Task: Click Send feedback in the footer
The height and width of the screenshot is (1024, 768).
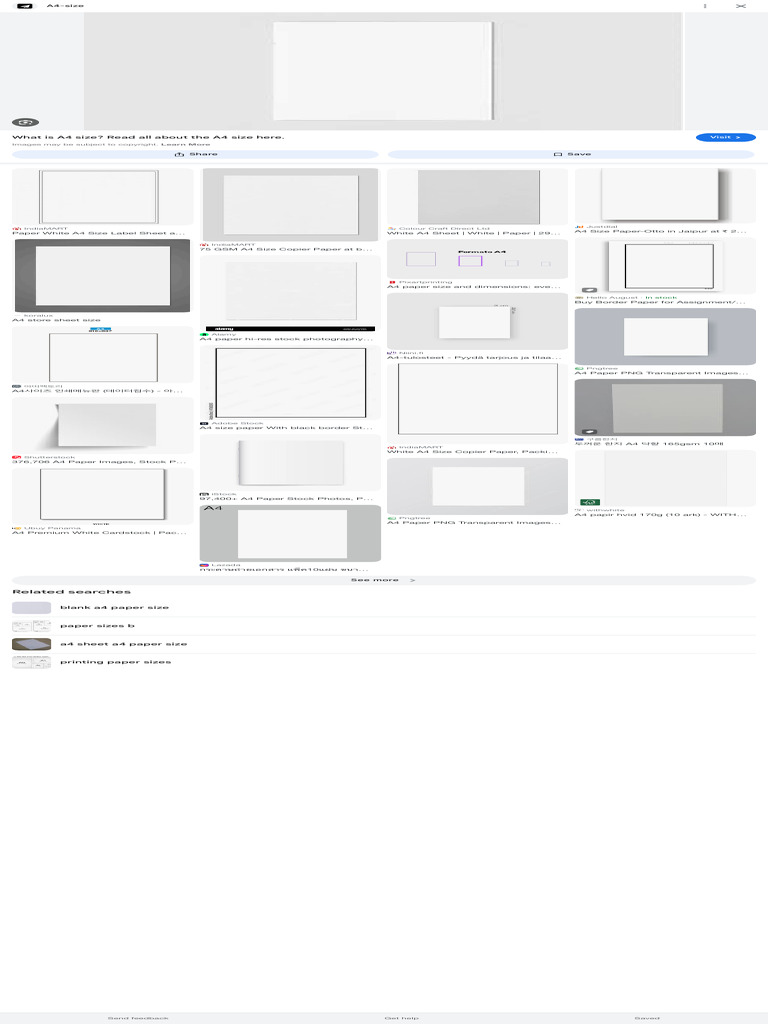Action: point(138,1018)
